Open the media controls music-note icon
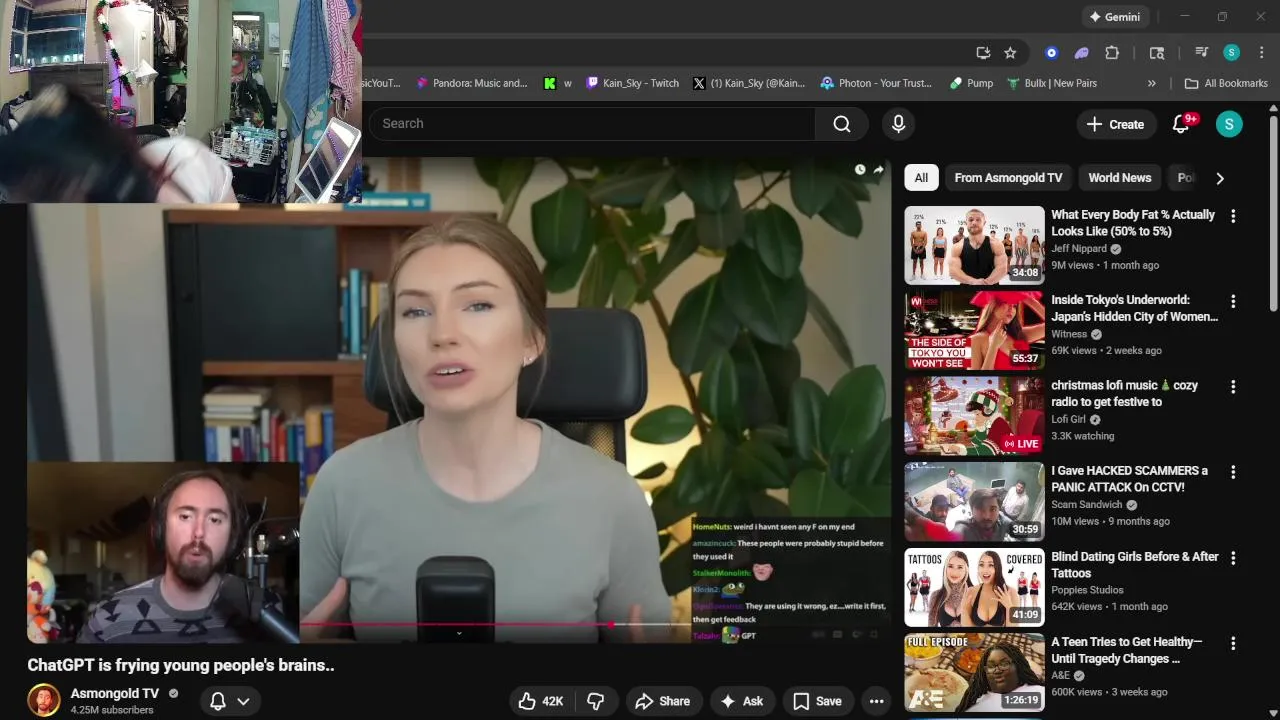 pyautogui.click(x=1202, y=53)
